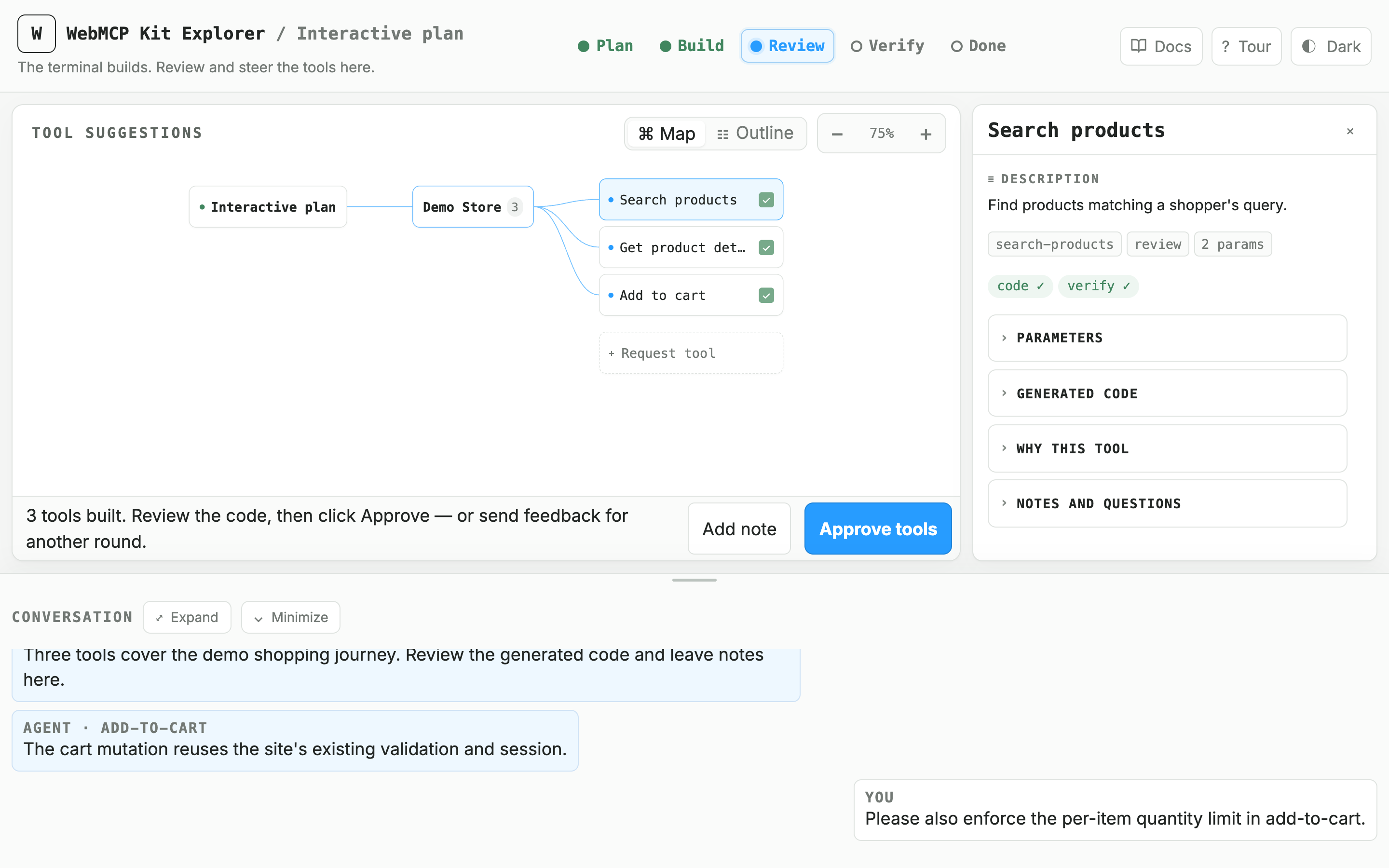Close the Search products panel
1389x868 pixels.
coord(1350,132)
